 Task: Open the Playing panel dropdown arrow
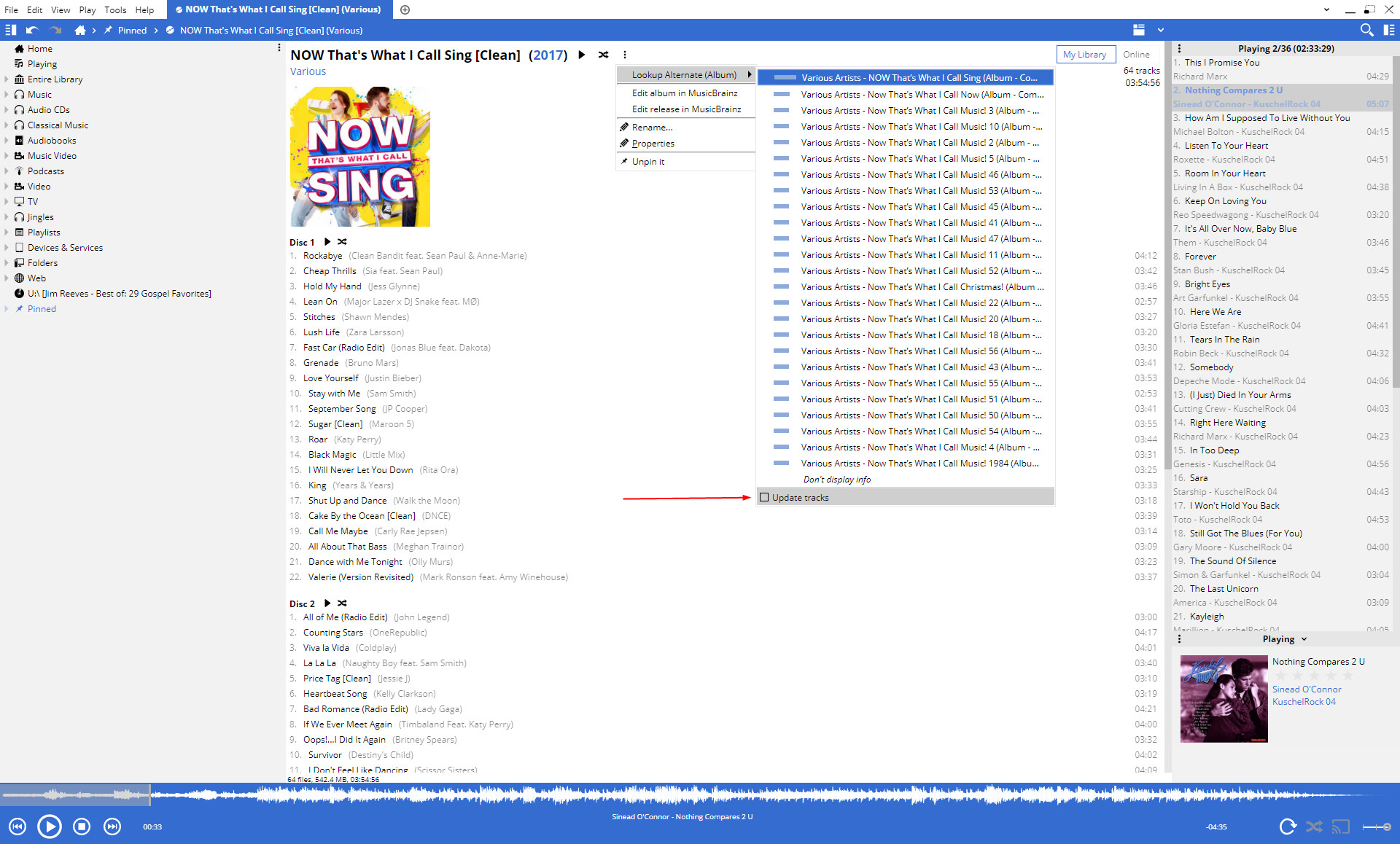1304,639
